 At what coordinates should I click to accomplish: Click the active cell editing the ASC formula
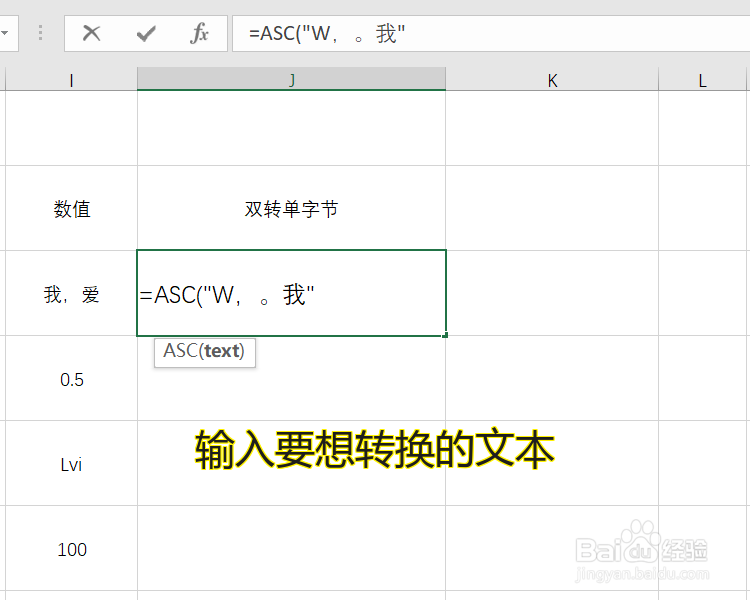pos(291,293)
